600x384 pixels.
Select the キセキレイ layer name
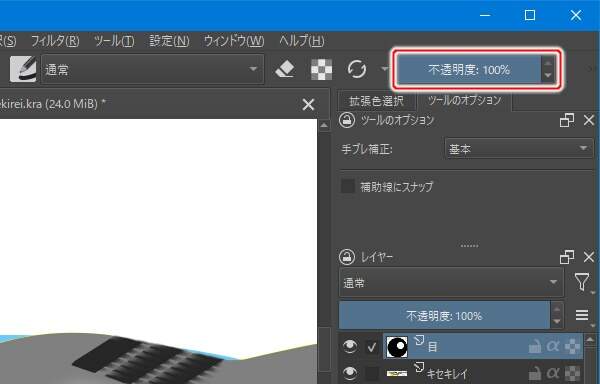(447, 374)
